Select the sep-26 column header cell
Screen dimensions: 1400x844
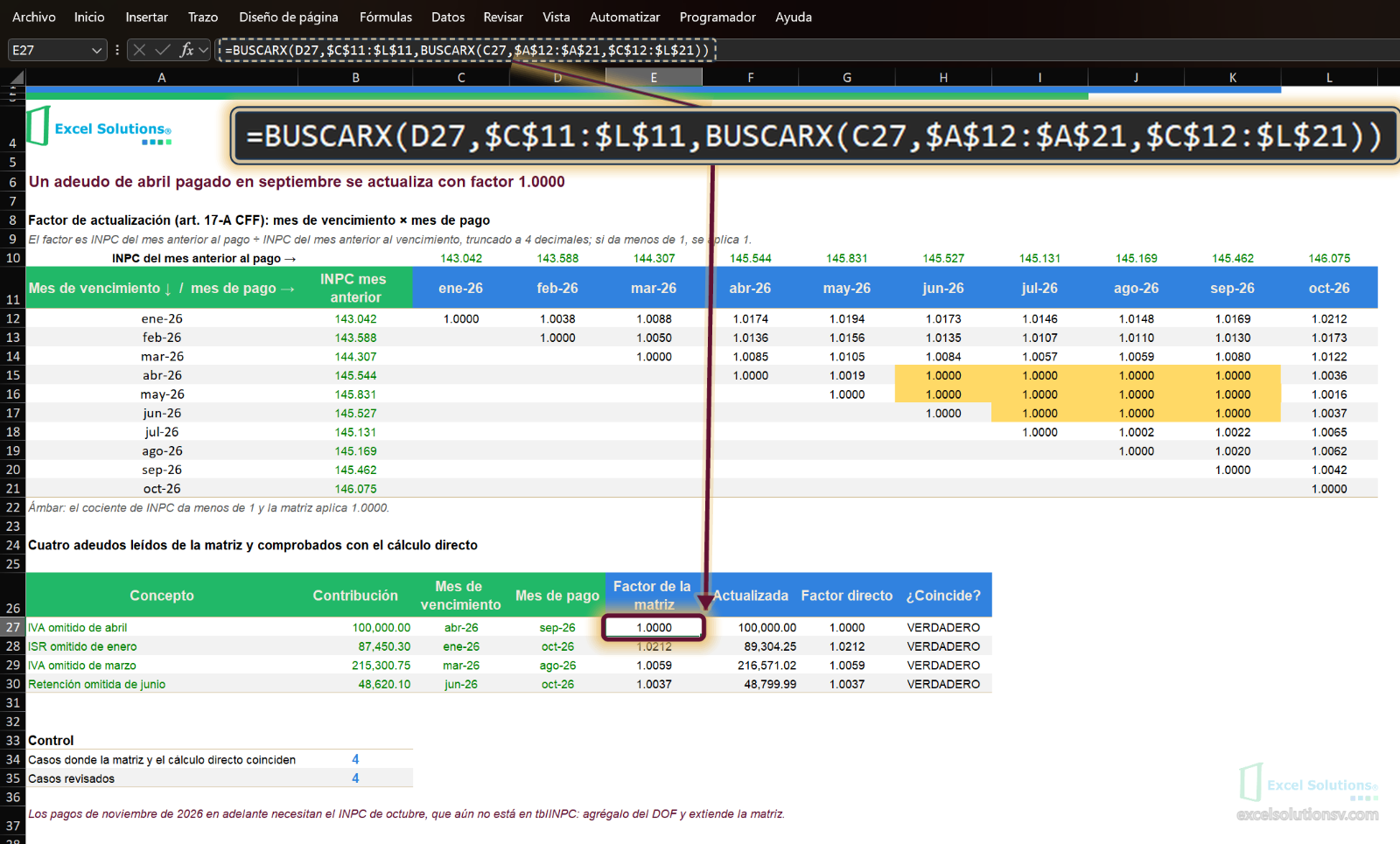pyautogui.click(x=1233, y=288)
